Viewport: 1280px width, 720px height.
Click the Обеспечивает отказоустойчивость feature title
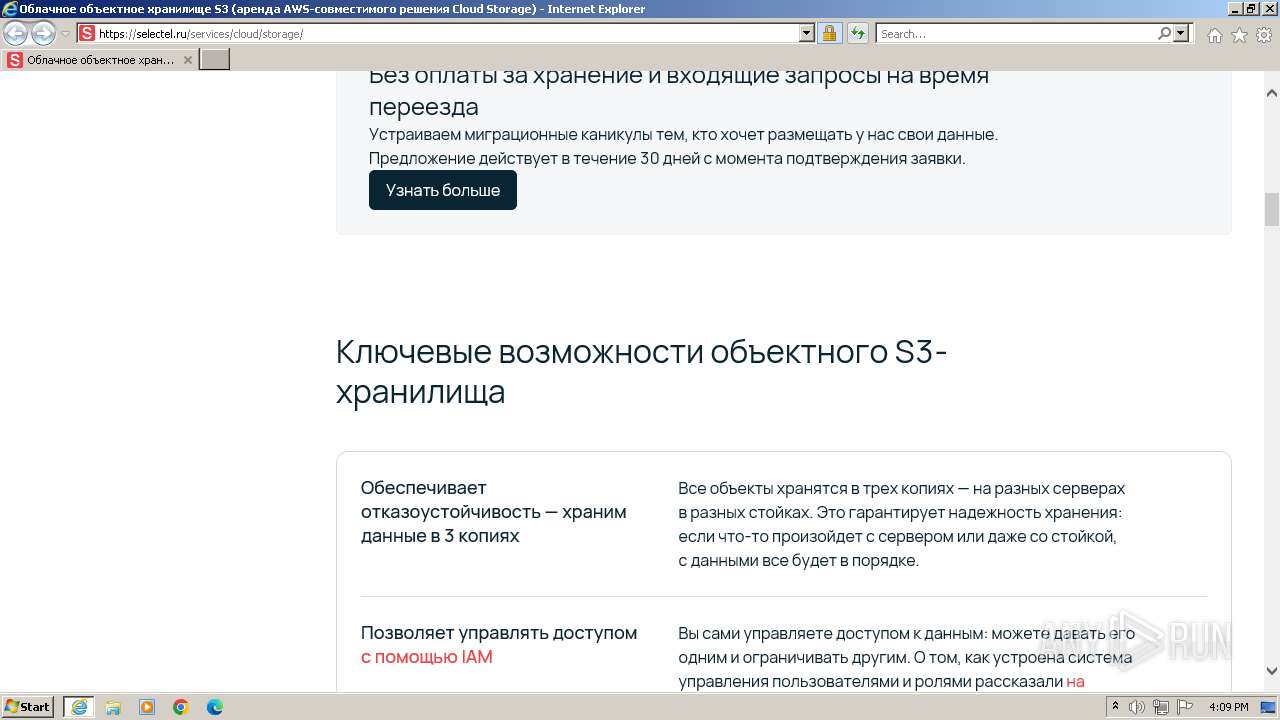(494, 512)
